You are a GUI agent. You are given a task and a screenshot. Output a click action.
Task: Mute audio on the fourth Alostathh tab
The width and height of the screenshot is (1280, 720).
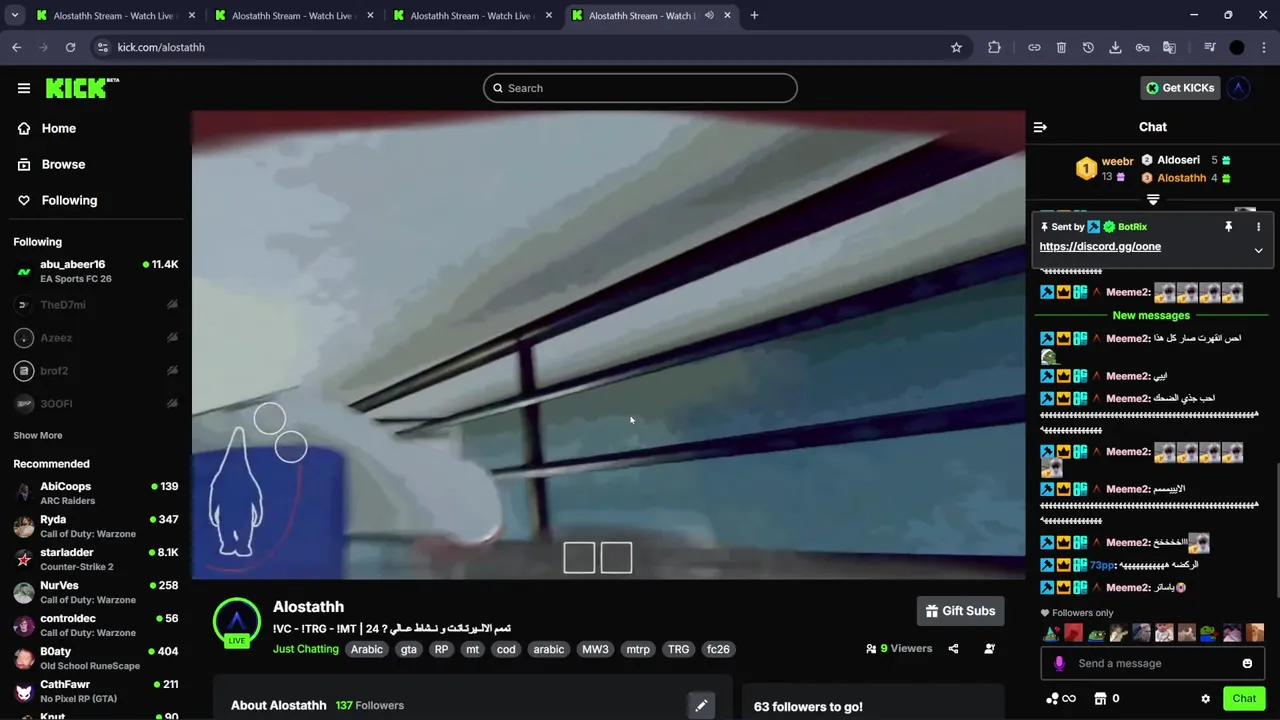tap(709, 15)
